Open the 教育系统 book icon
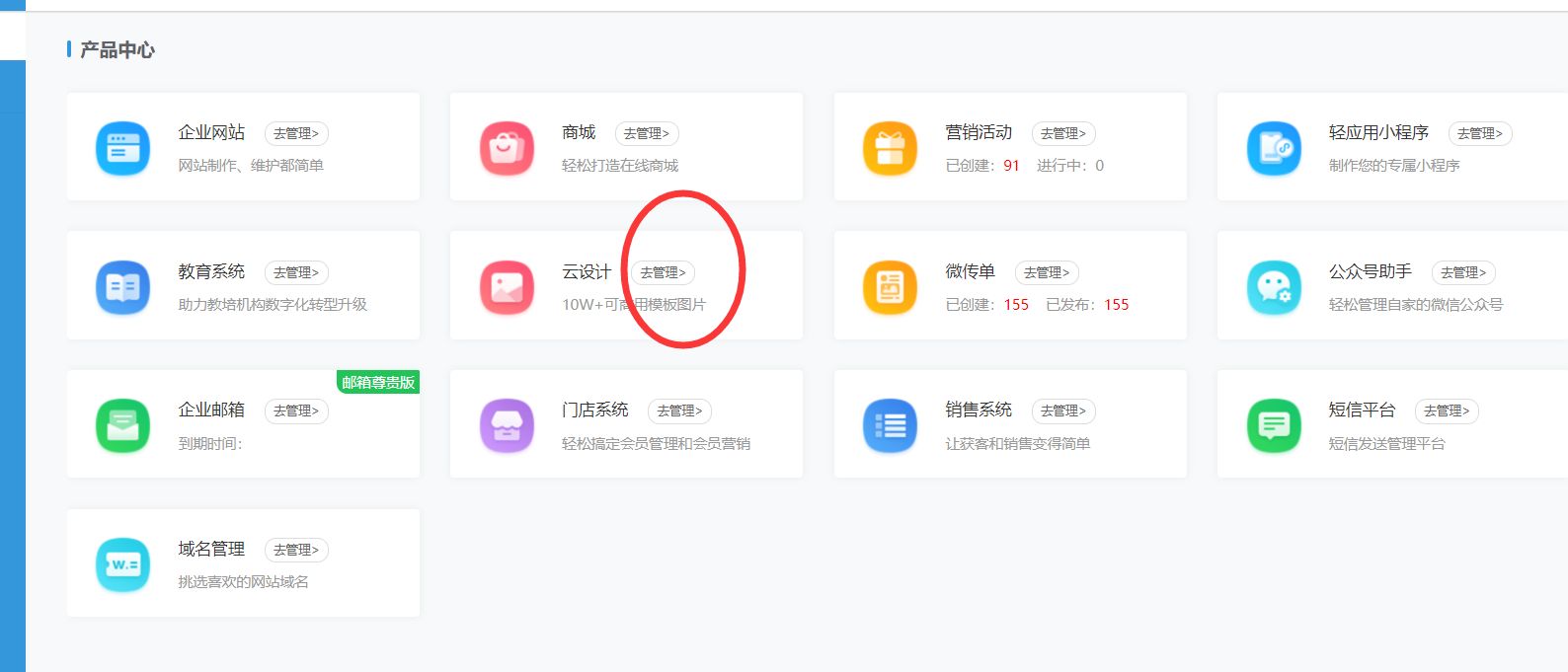The height and width of the screenshot is (672, 1568). [x=122, y=287]
